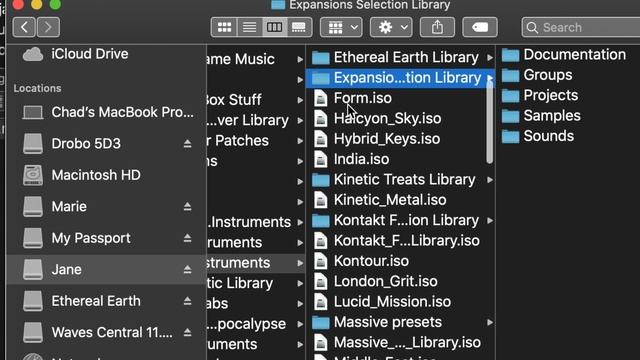Image resolution: width=640 pixels, height=360 pixels.
Task: Select the Kinetic_Metal.iso file
Action: click(380, 200)
